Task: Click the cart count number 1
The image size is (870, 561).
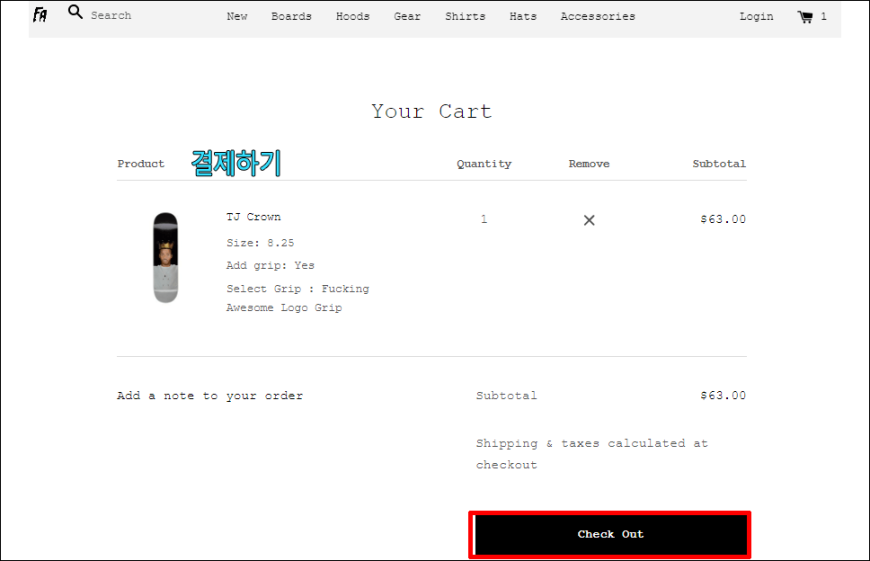Action: tap(823, 17)
